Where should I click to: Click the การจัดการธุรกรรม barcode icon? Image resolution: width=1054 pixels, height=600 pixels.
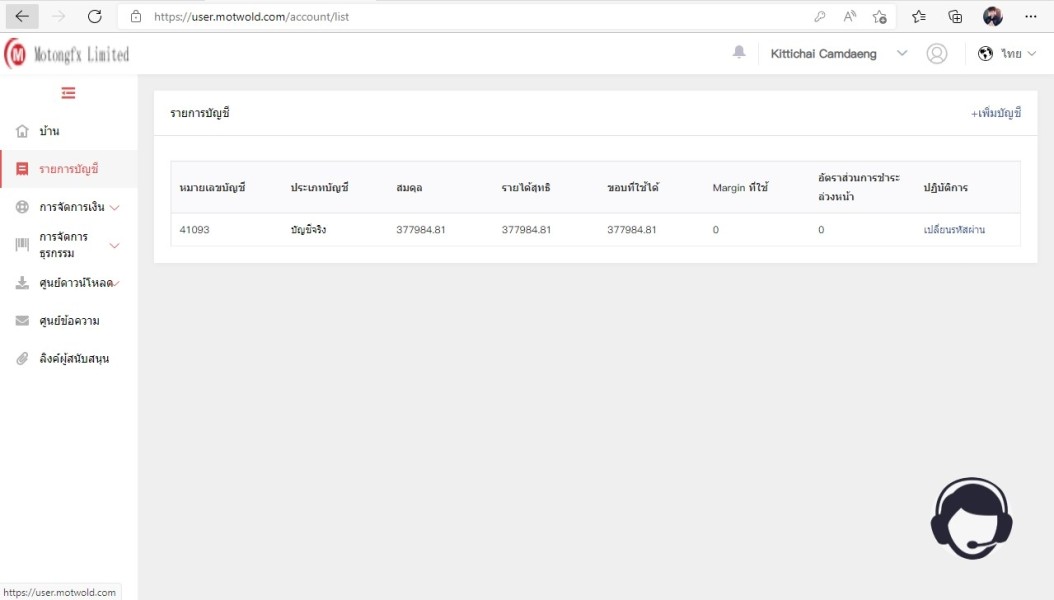click(x=22, y=245)
